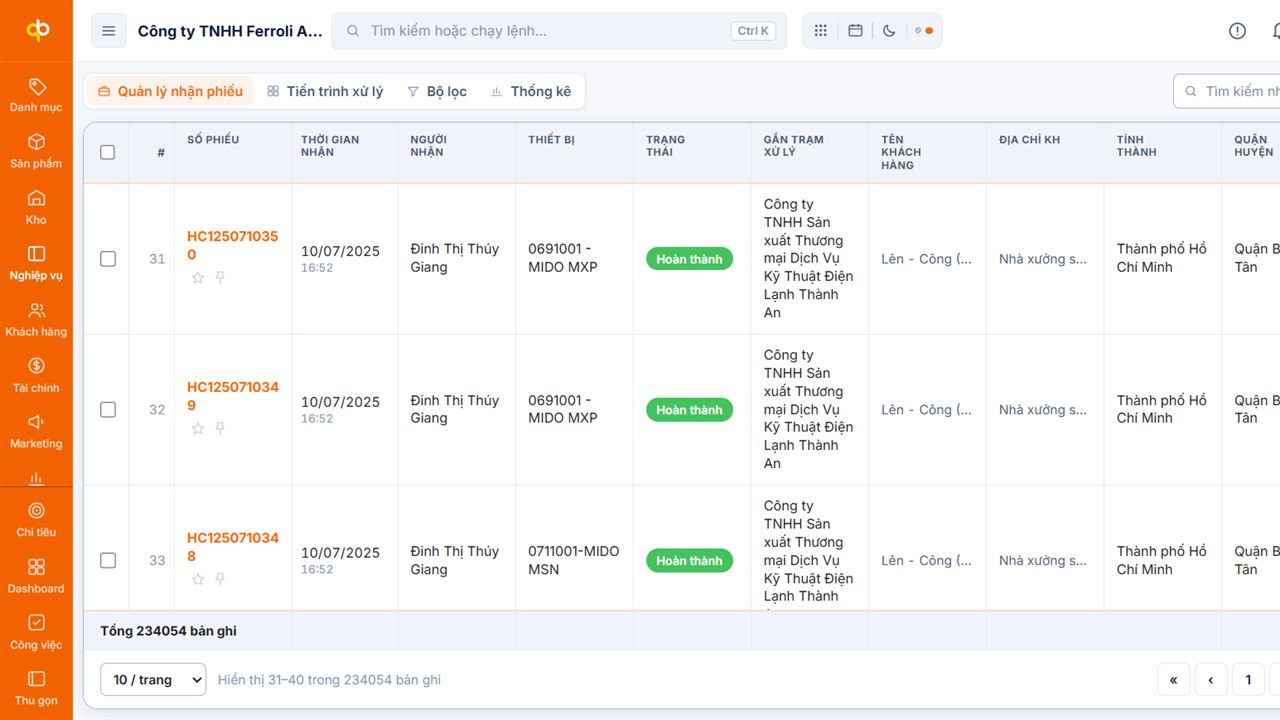The width and height of the screenshot is (1280, 720).
Task: Open the alert info icon
Action: tap(1237, 31)
